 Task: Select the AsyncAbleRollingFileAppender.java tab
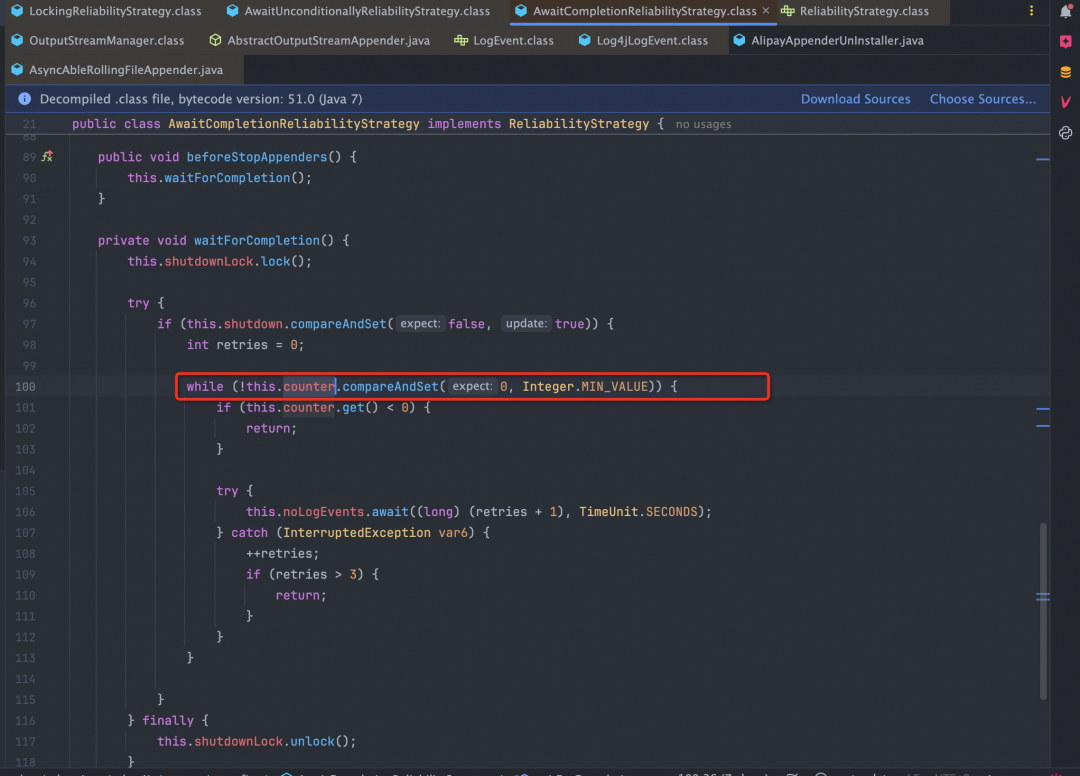pyautogui.click(x=117, y=70)
